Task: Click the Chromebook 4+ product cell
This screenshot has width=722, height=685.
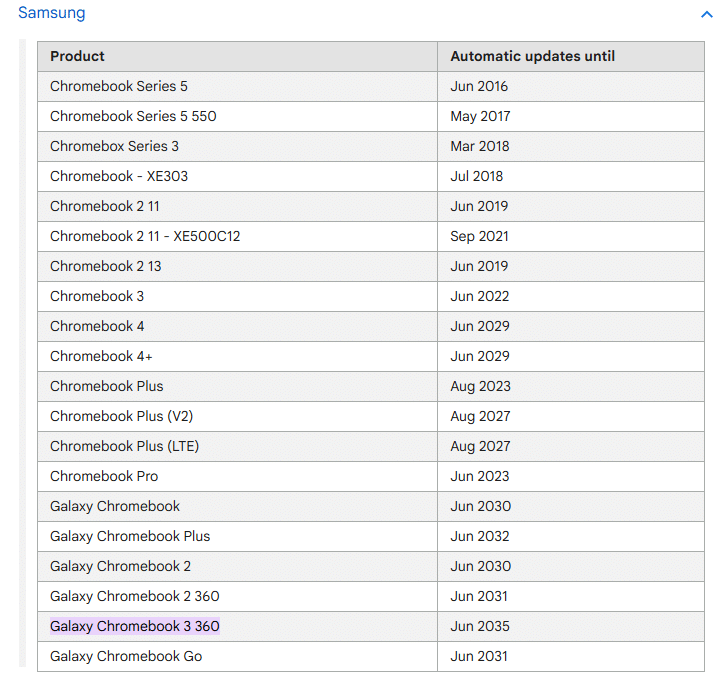Action: pyautogui.click(x=101, y=356)
